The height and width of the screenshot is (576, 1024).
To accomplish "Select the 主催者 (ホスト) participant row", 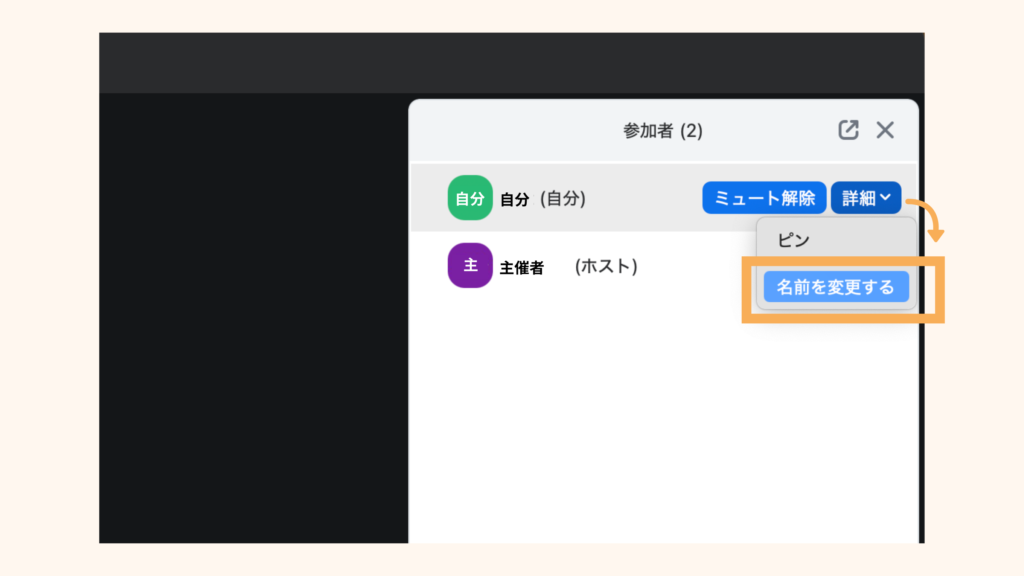I will [x=560, y=266].
